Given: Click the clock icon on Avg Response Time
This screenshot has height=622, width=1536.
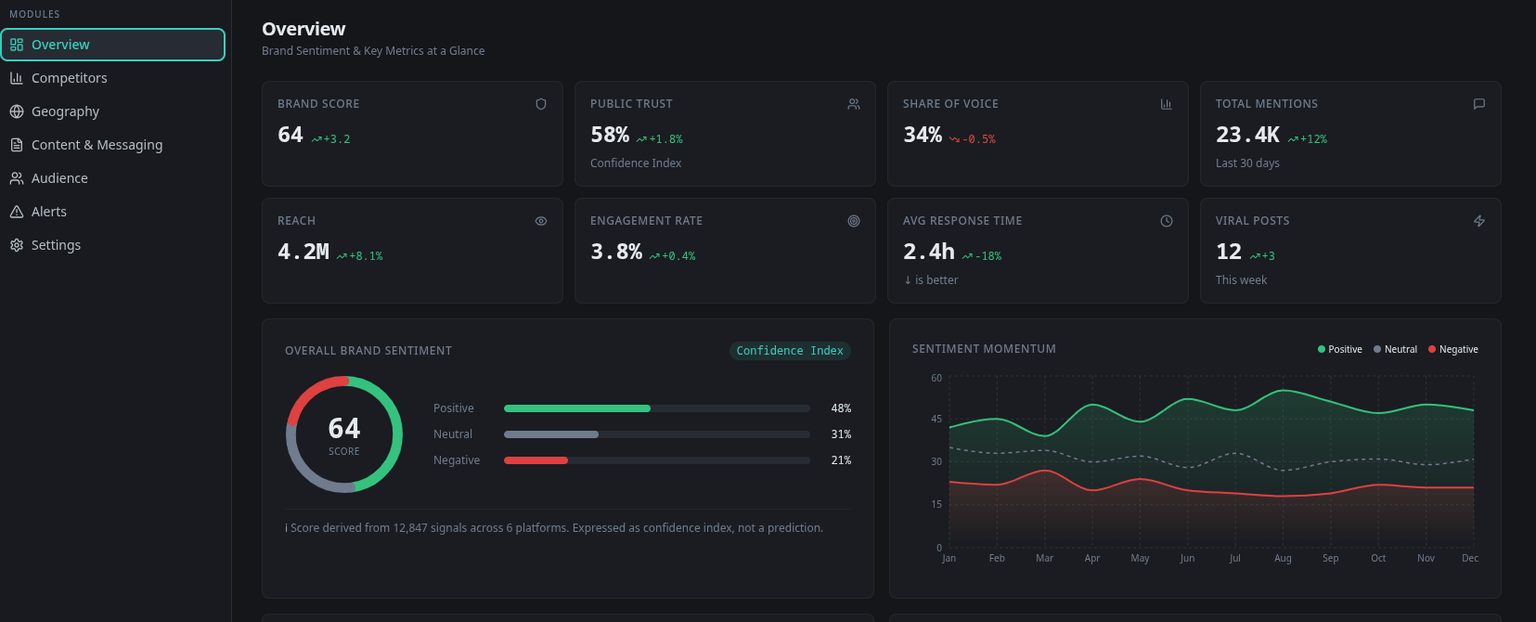Looking at the screenshot, I should [1166, 221].
